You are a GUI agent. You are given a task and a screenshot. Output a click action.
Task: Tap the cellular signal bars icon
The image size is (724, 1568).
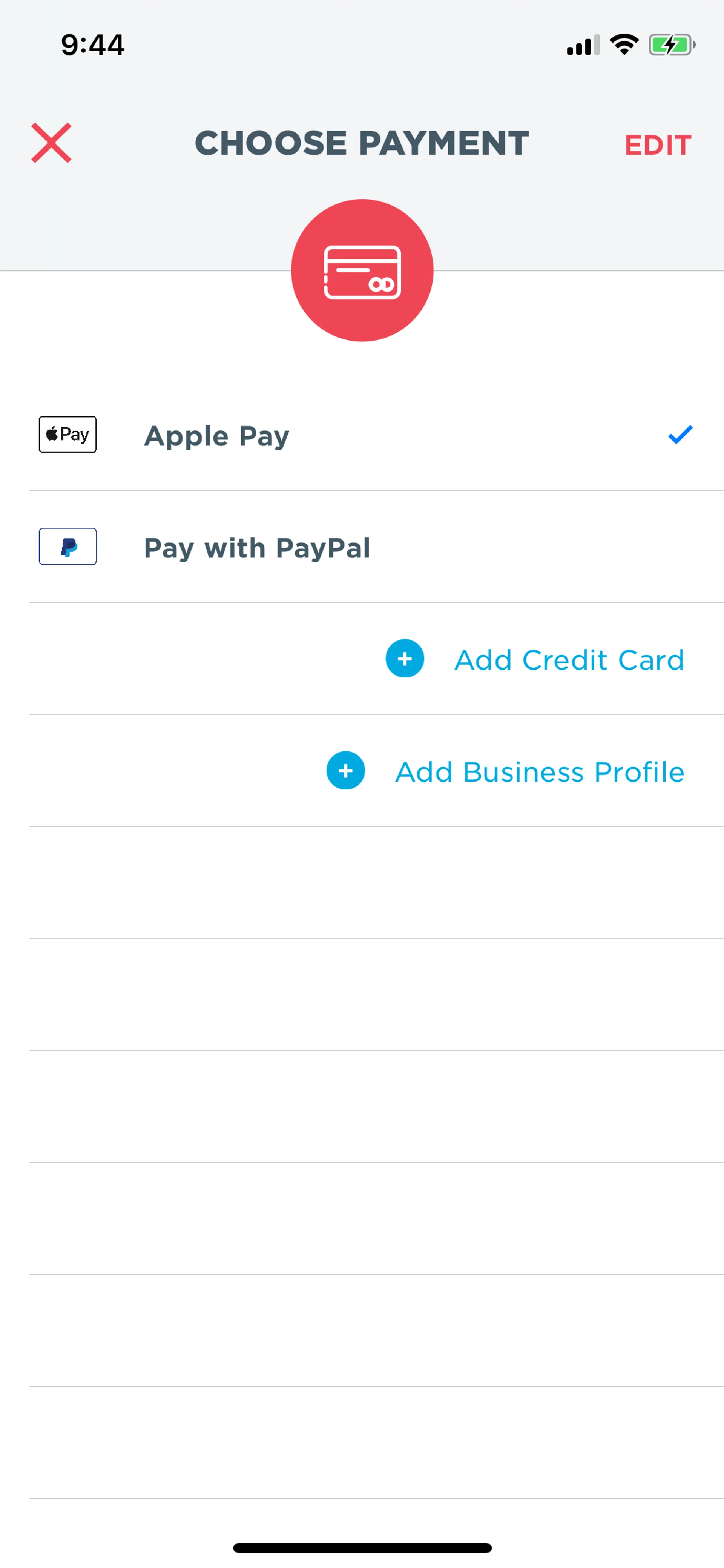(583, 45)
